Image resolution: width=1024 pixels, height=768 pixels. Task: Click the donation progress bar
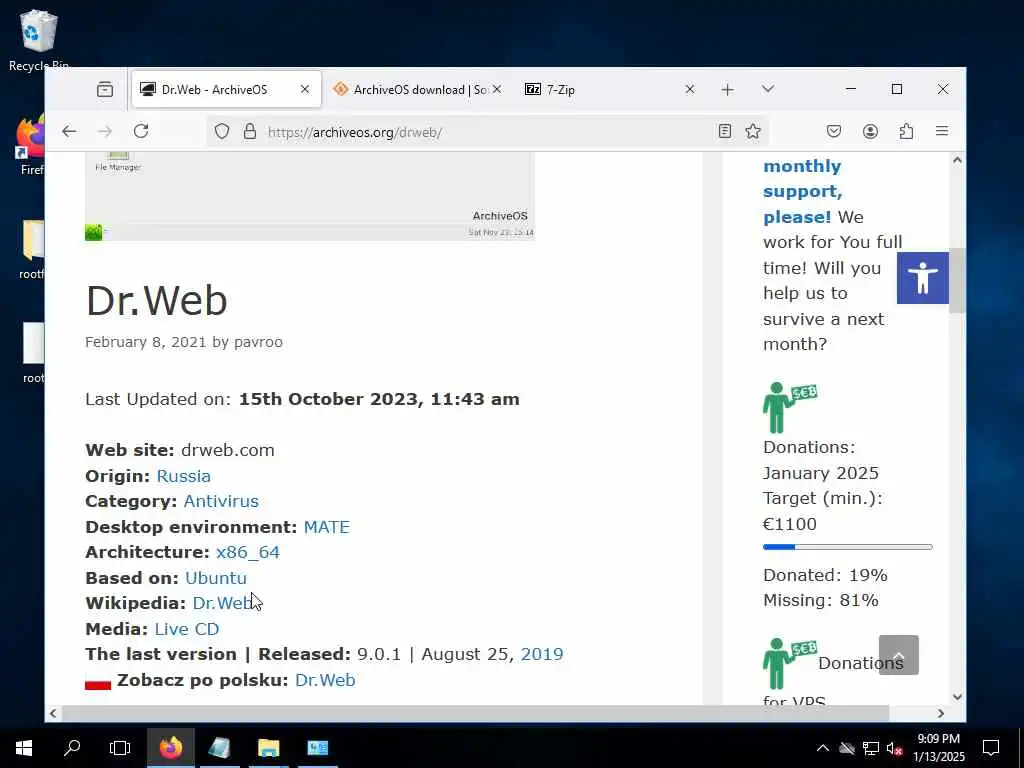(x=848, y=547)
